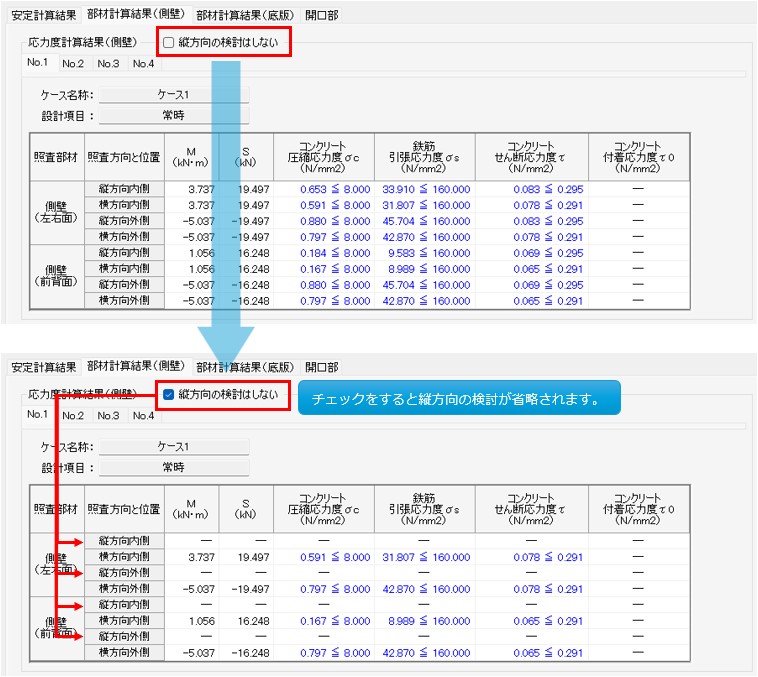
Task: Select No.4 sub-tab in upper panel
Action: tap(143, 63)
